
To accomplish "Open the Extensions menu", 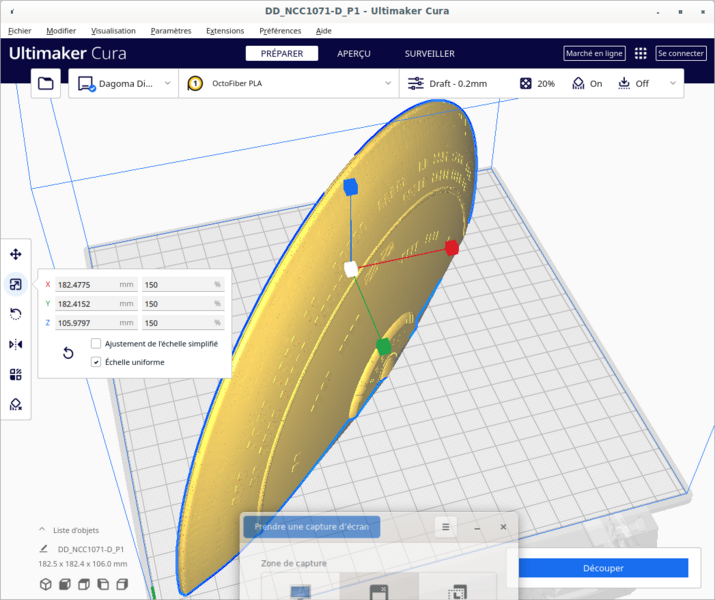I will [x=225, y=31].
